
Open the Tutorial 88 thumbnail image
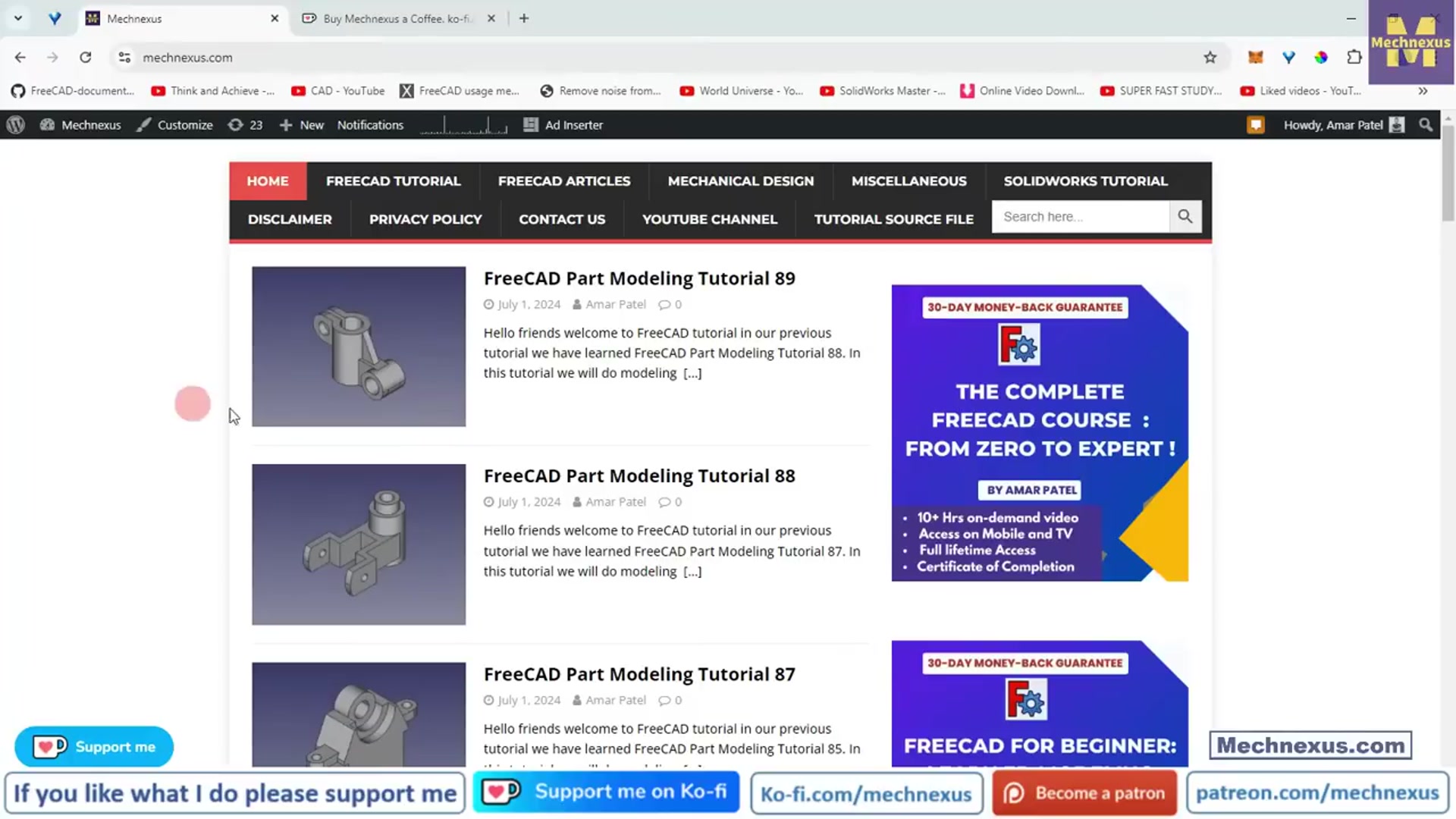[x=359, y=544]
